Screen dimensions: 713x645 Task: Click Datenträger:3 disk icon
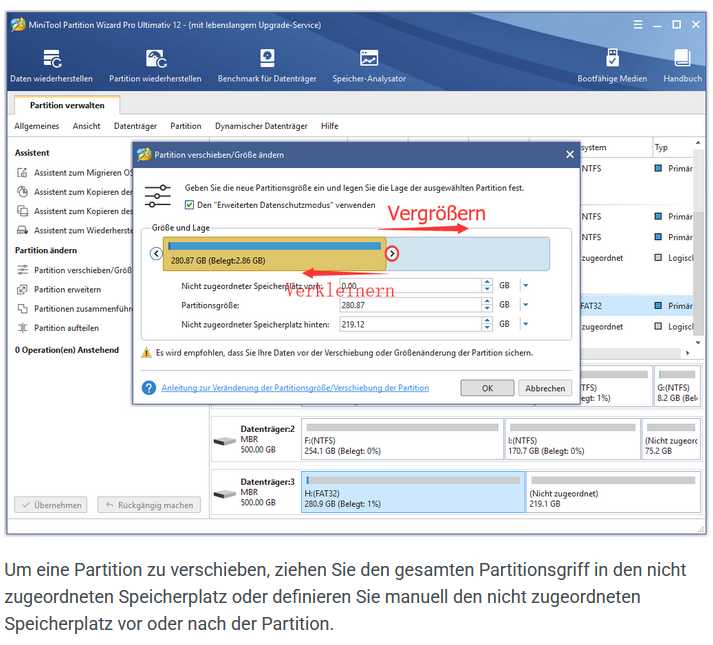click(224, 494)
